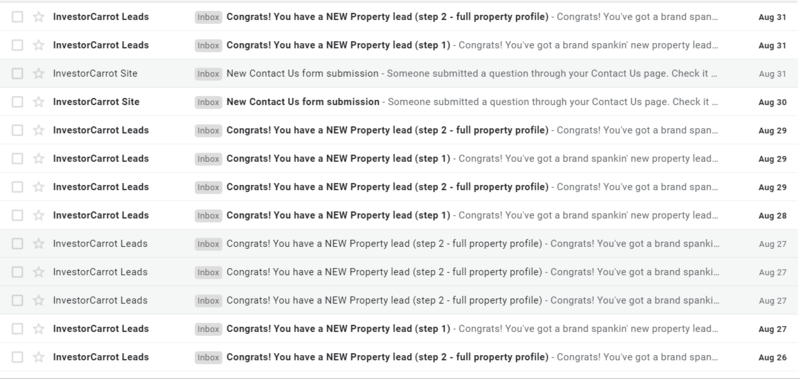Viewport: 800px width, 379px height.
Task: Tick checkbox for Aug 27 step 1 email
Action: pos(17,329)
